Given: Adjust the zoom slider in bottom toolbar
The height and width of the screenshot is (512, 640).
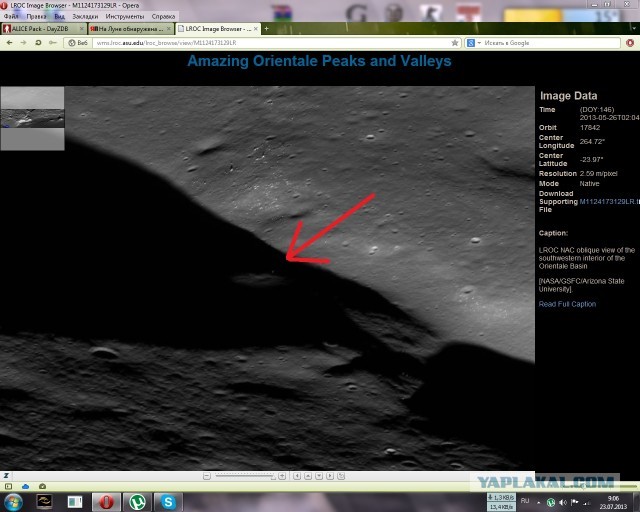Looking at the screenshot, I should (245, 475).
